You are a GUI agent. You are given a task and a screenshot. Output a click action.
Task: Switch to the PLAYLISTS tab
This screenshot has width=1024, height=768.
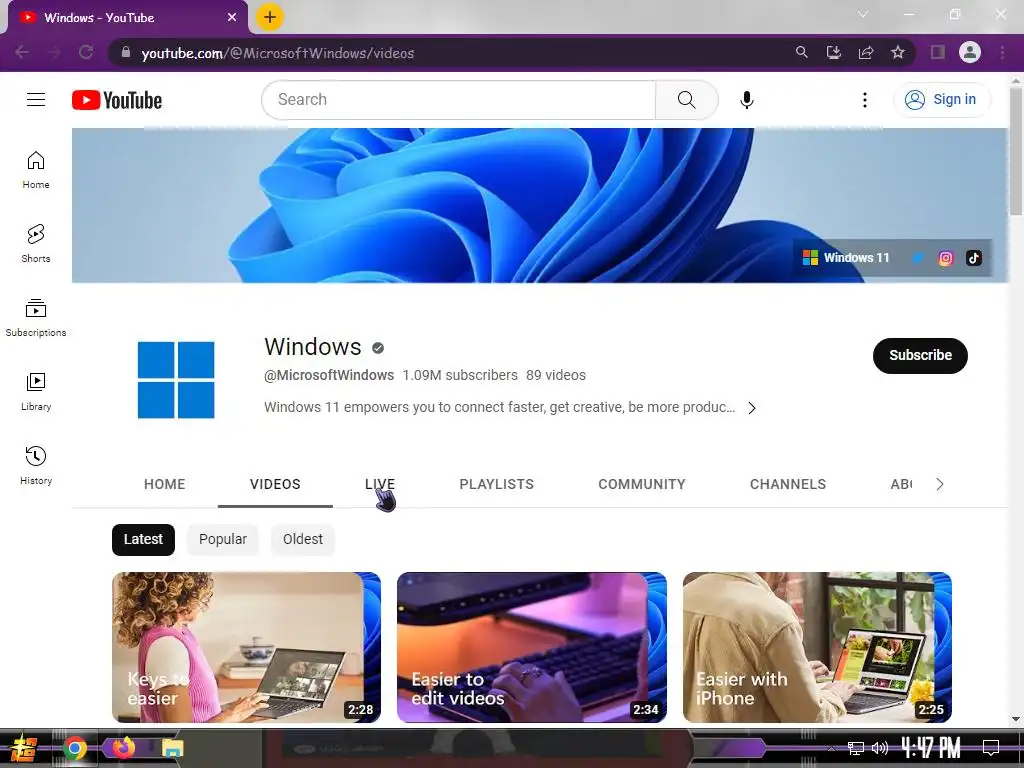[x=496, y=484]
